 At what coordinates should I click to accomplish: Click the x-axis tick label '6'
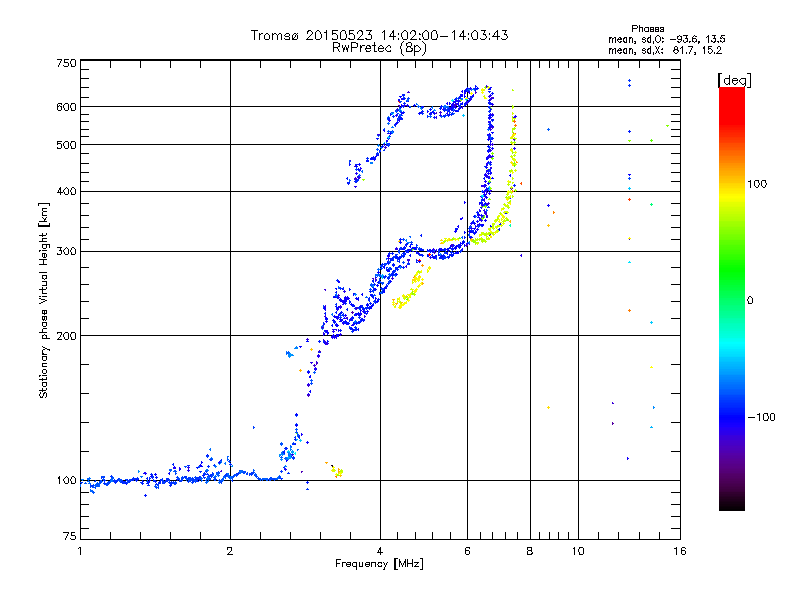pos(467,551)
